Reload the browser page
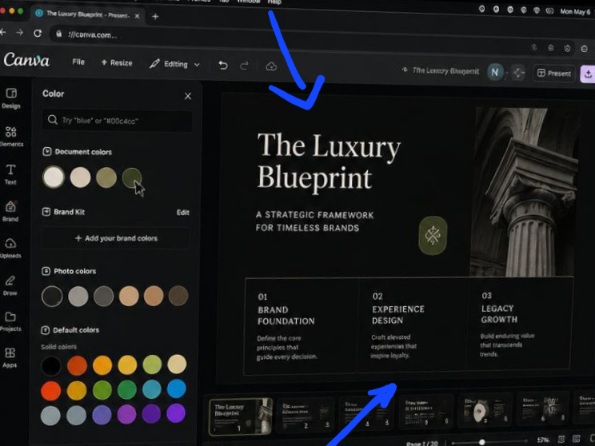 [x=37, y=33]
